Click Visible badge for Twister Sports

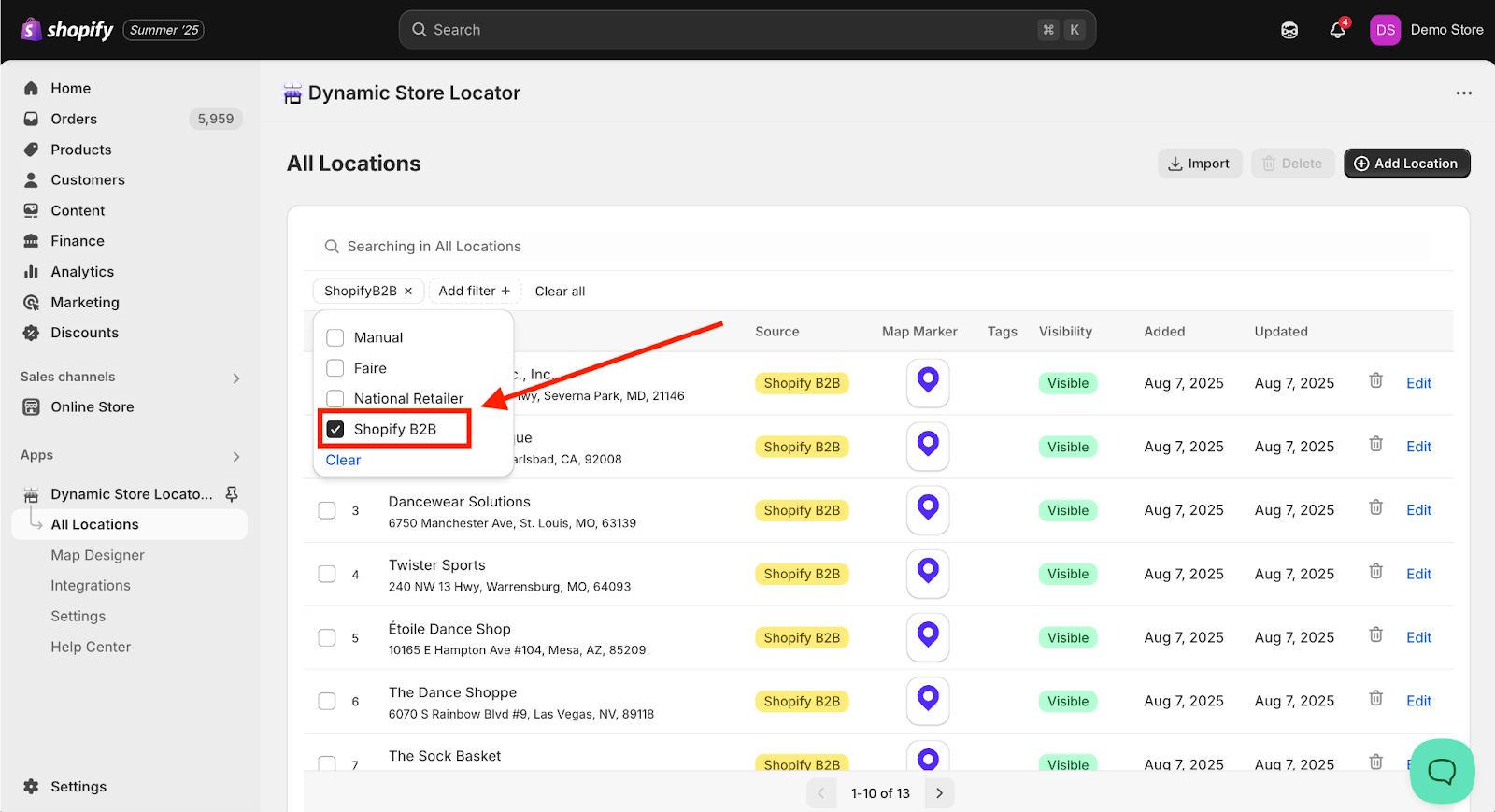(1068, 574)
